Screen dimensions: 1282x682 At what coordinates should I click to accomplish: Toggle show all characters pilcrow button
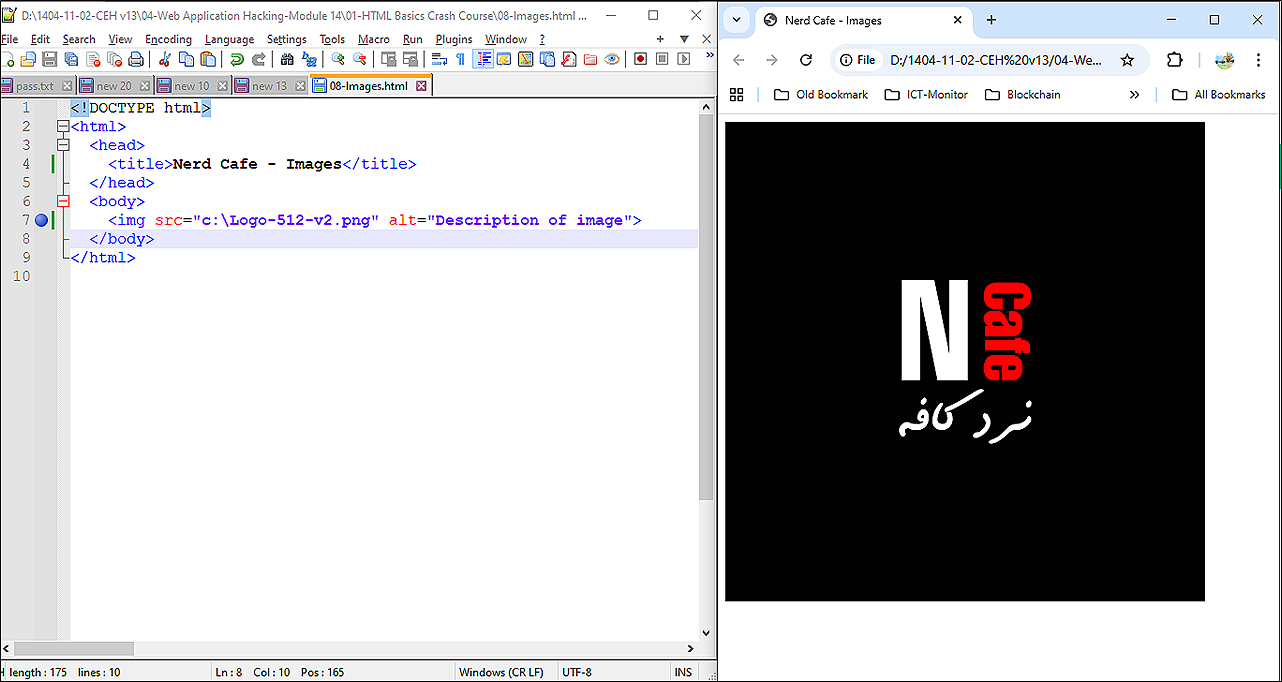pos(460,60)
